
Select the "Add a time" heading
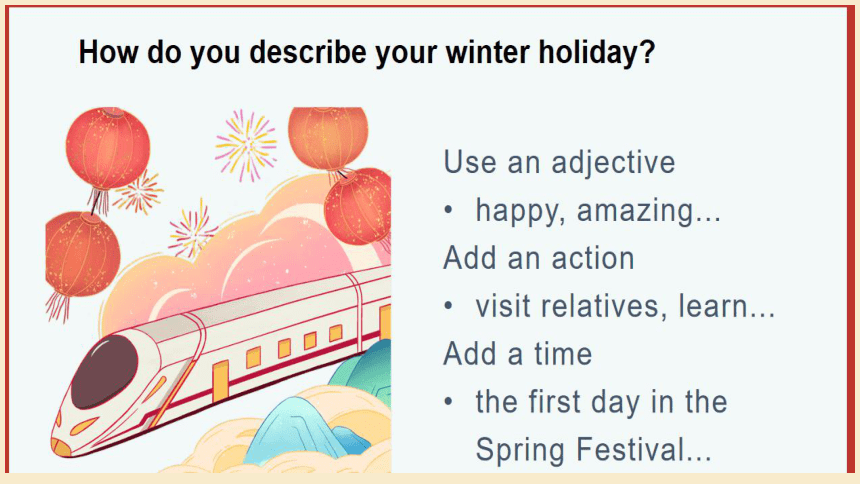tap(518, 354)
